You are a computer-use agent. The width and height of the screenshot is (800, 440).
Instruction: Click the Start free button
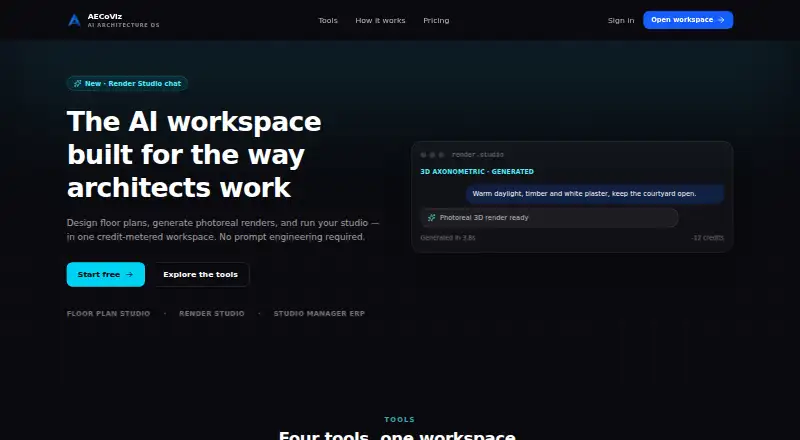106,274
